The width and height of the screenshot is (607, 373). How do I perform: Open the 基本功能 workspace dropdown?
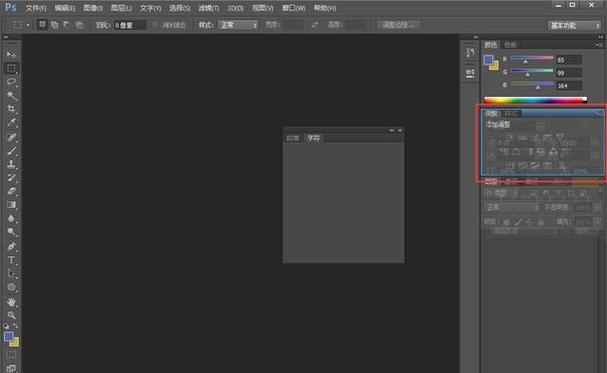[x=574, y=26]
